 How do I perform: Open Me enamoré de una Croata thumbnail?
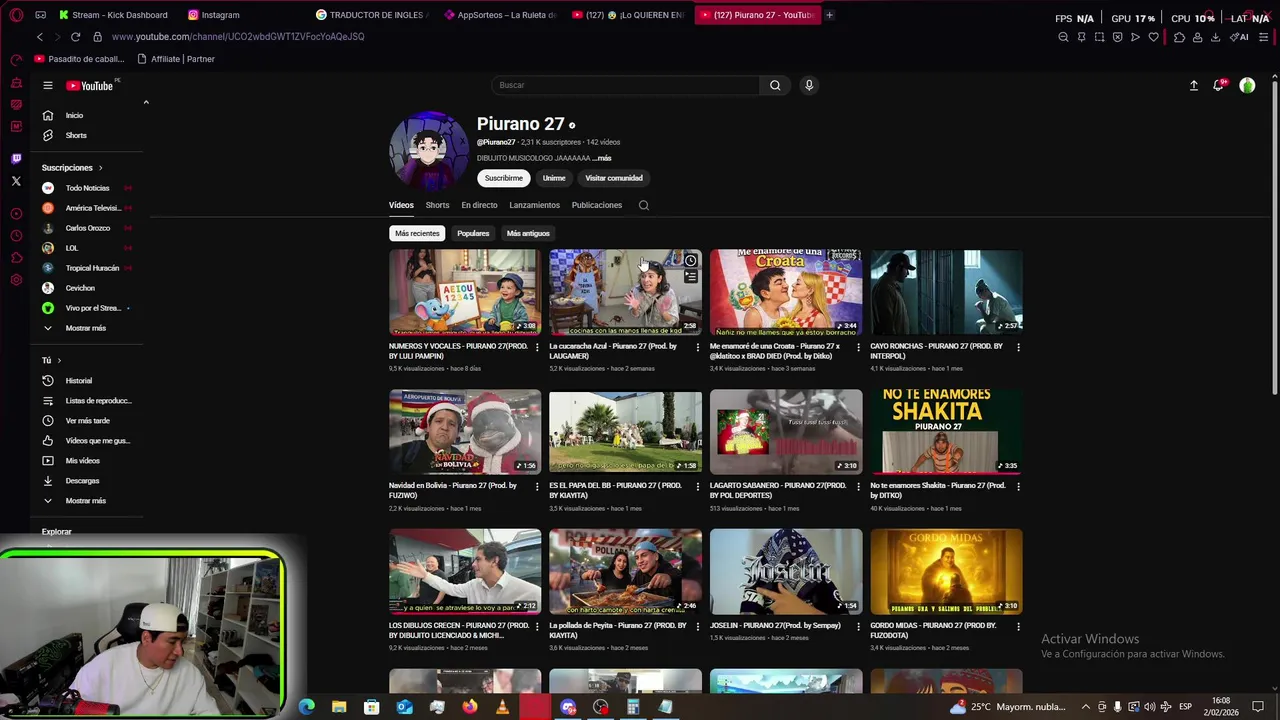click(786, 291)
